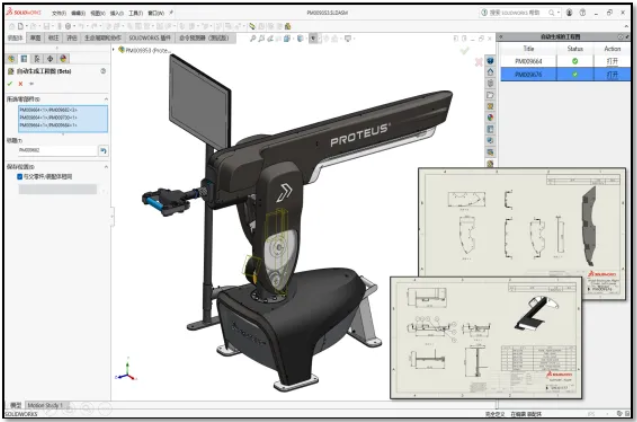Image resolution: width=637 pixels, height=422 pixels.
Task: Collapse the selected components section chevron
Action: pyautogui.click(x=104, y=99)
